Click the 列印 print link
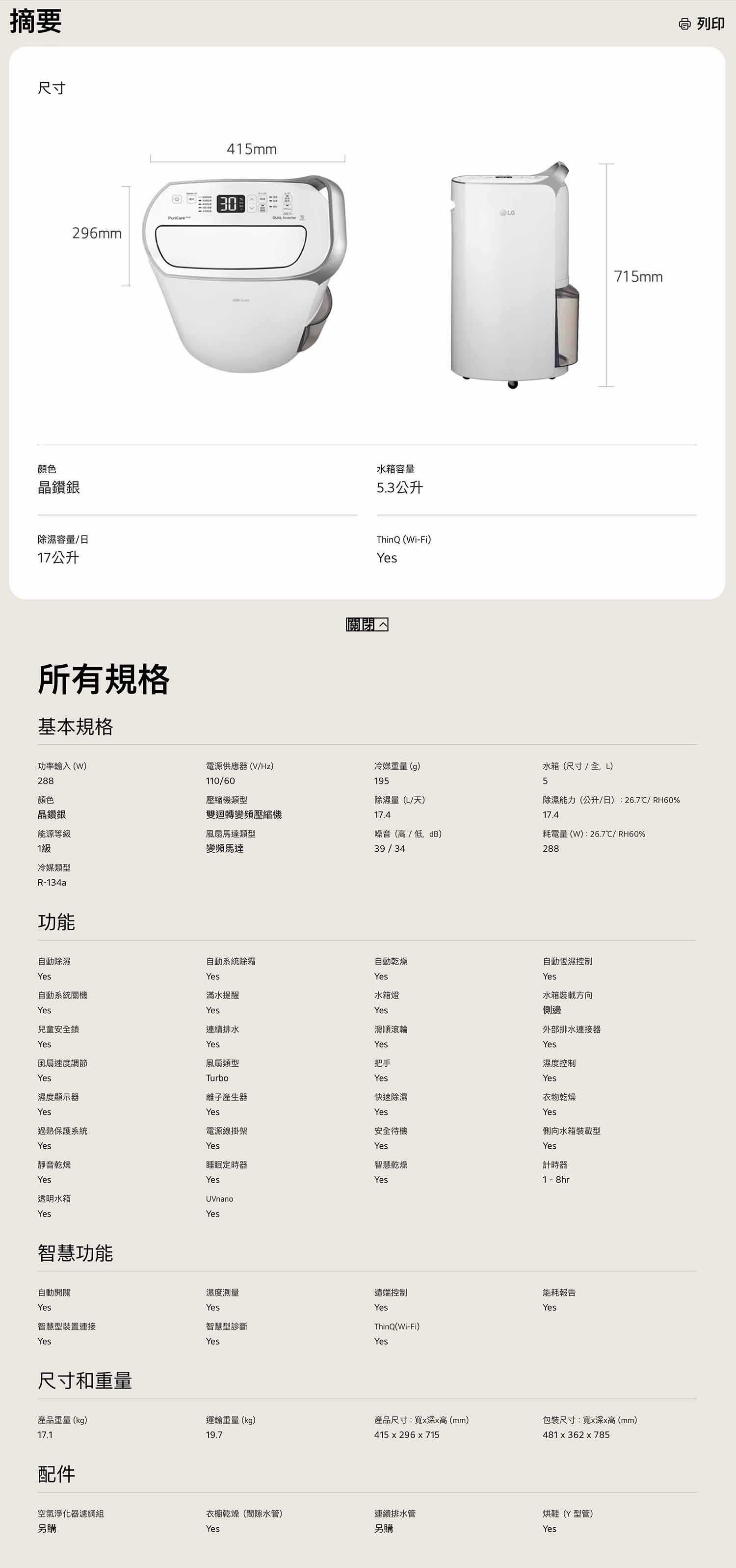The image size is (736, 1568). pyautogui.click(x=710, y=24)
